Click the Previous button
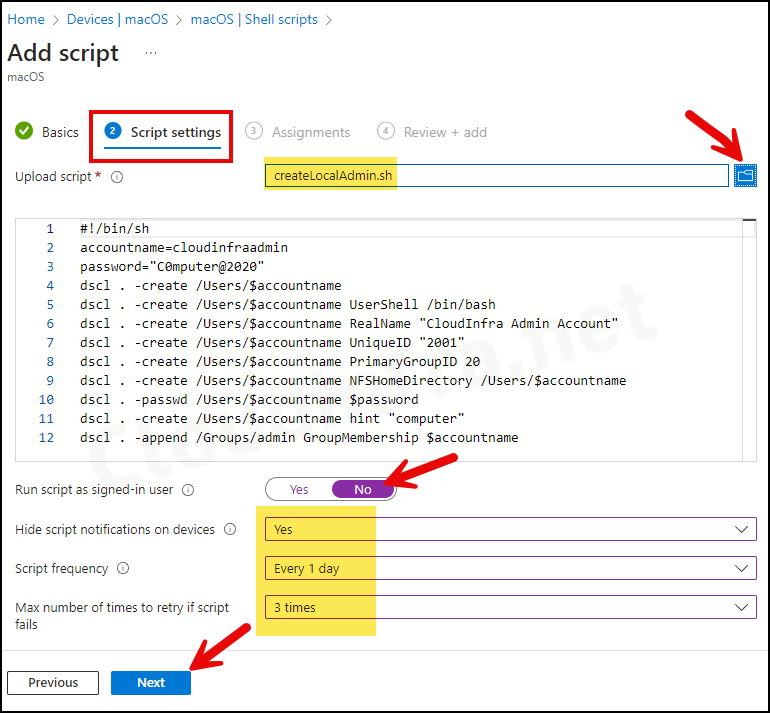This screenshot has width=770, height=713. (x=53, y=683)
